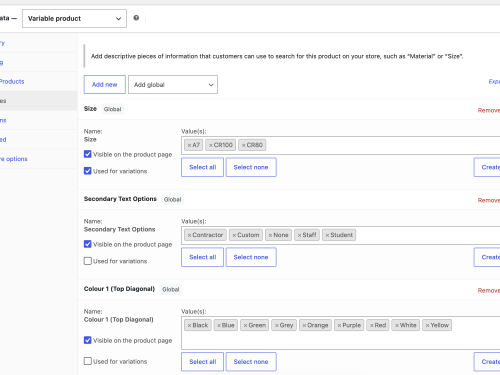Remove the Staff value tag
The width and height of the screenshot is (500, 375).
pyautogui.click(x=299, y=235)
